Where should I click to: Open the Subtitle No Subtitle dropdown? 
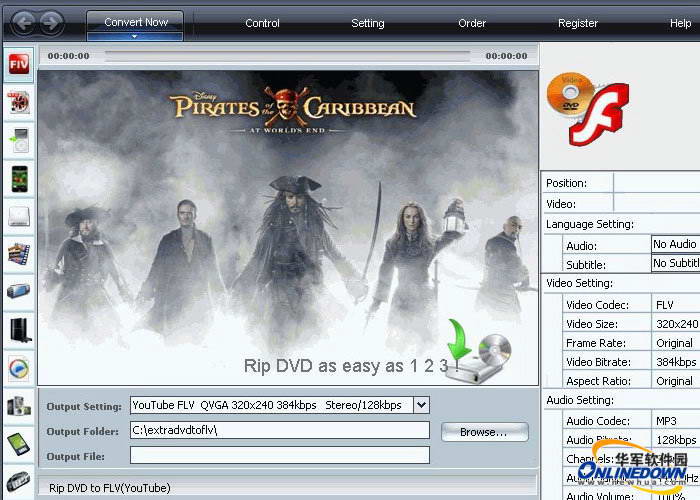(x=675, y=263)
